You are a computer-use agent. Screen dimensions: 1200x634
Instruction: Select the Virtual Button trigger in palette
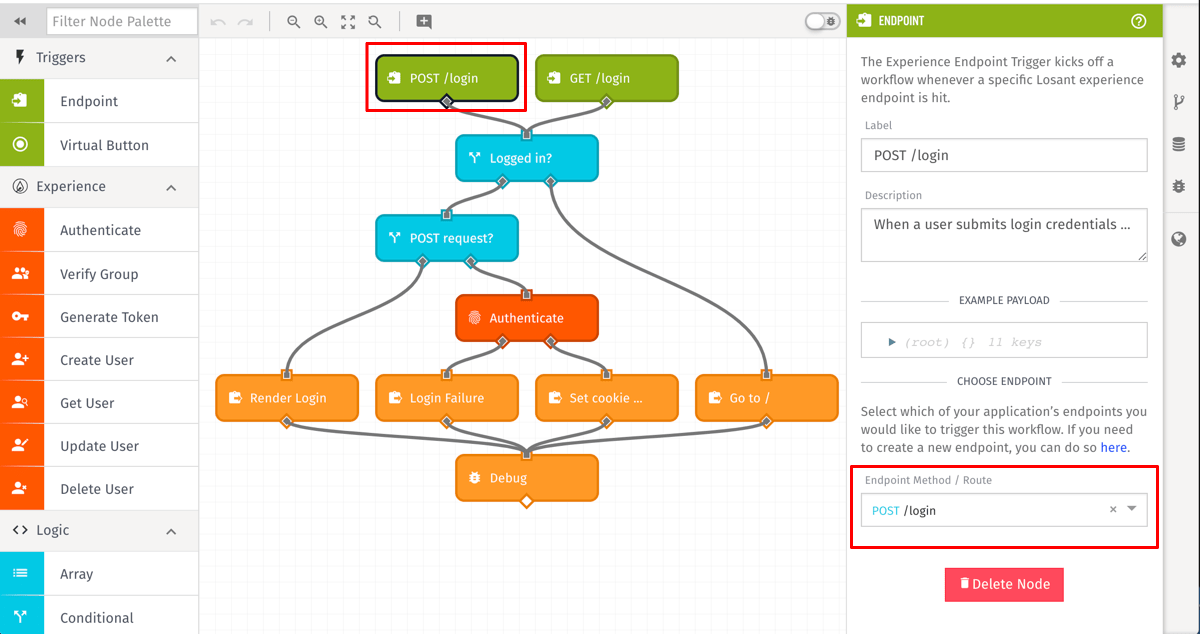(99, 145)
